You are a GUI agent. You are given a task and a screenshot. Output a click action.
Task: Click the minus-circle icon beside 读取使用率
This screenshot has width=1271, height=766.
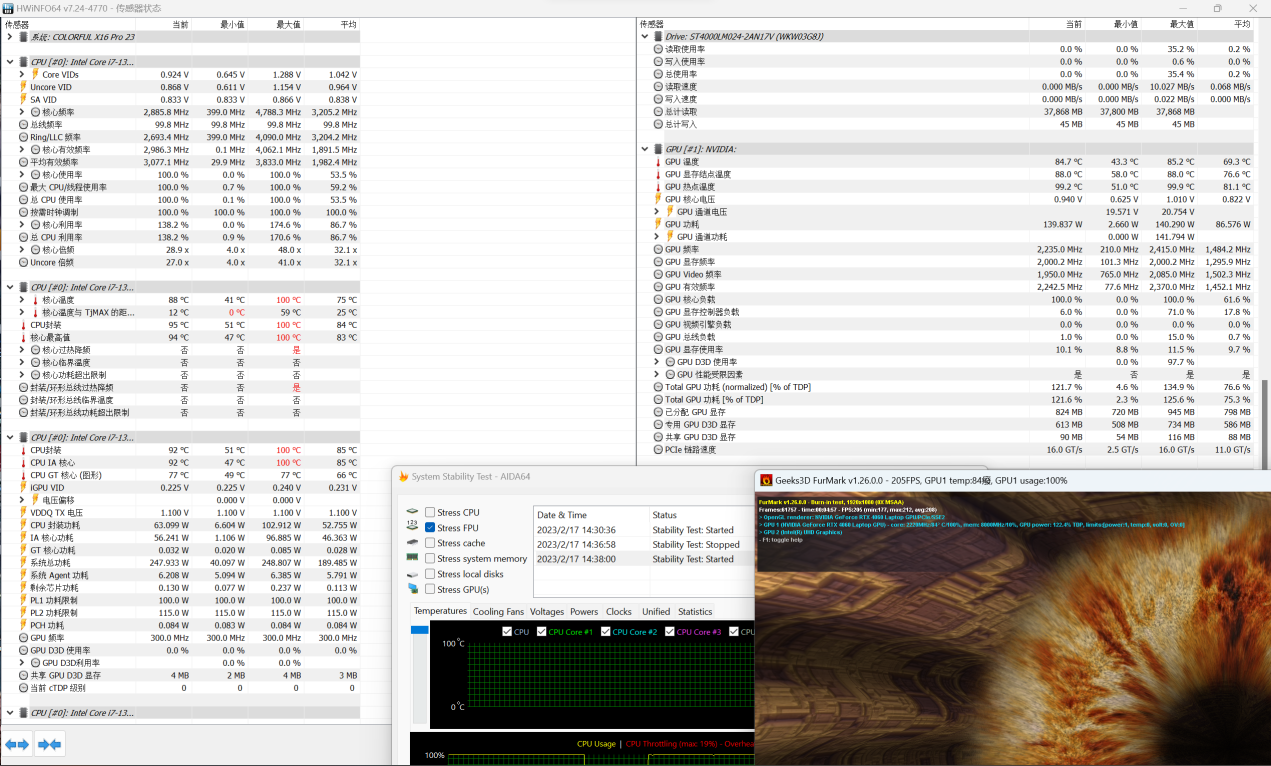pos(657,49)
